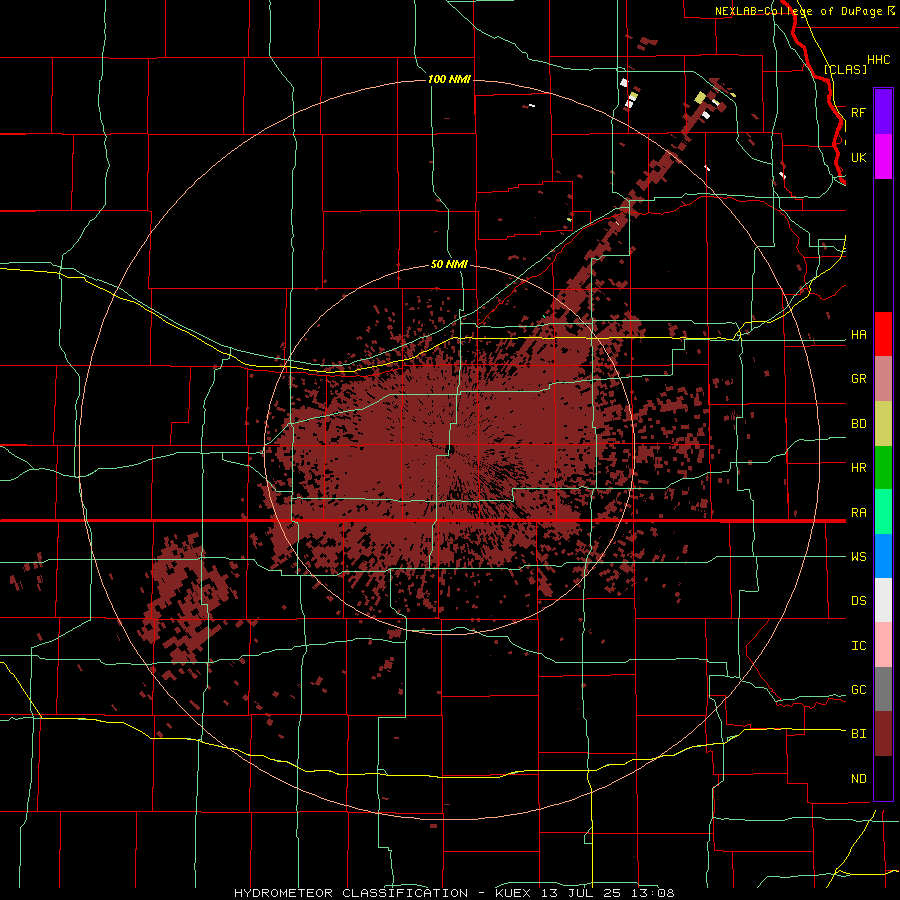Image resolution: width=900 pixels, height=900 pixels.
Task: Click the RA light-green legend swatch
Action: 883,512
